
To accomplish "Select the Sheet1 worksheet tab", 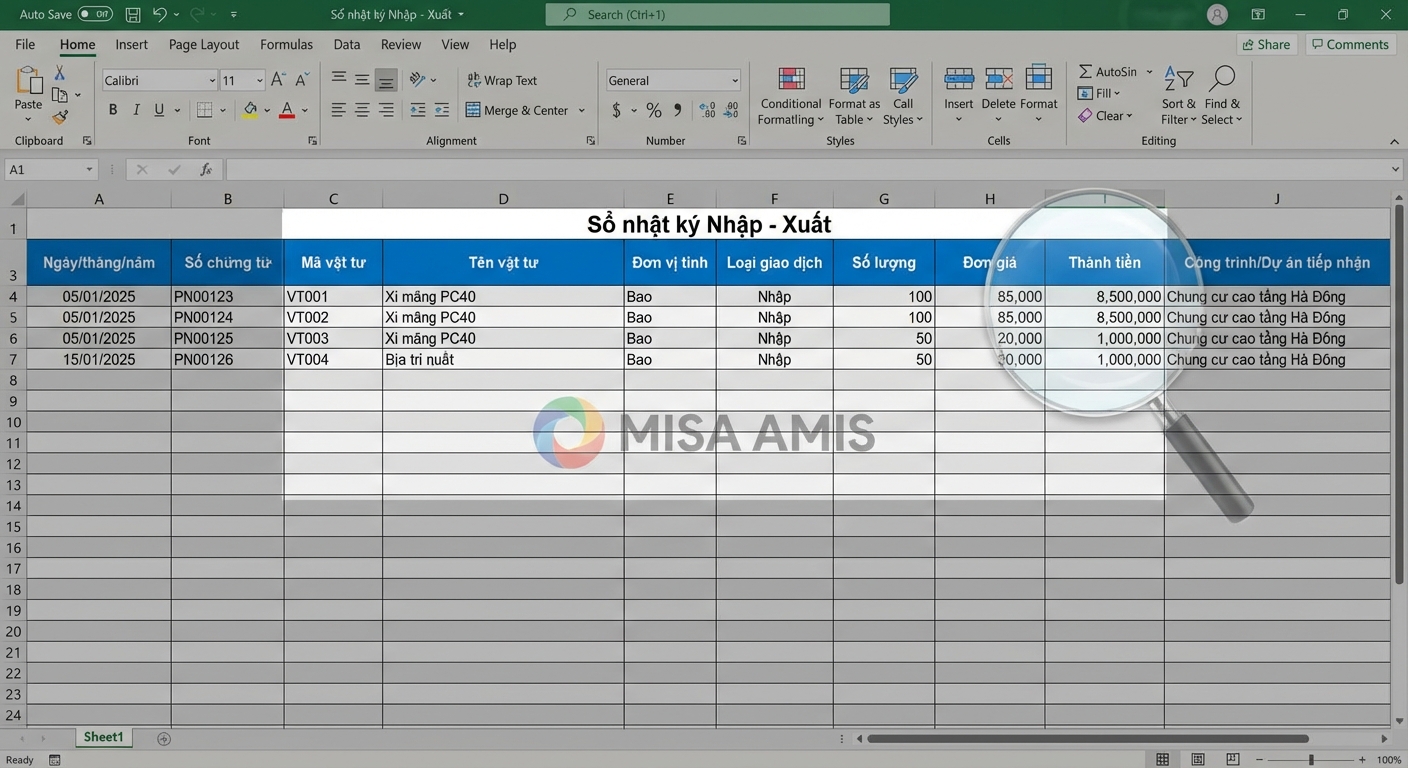I will point(103,737).
